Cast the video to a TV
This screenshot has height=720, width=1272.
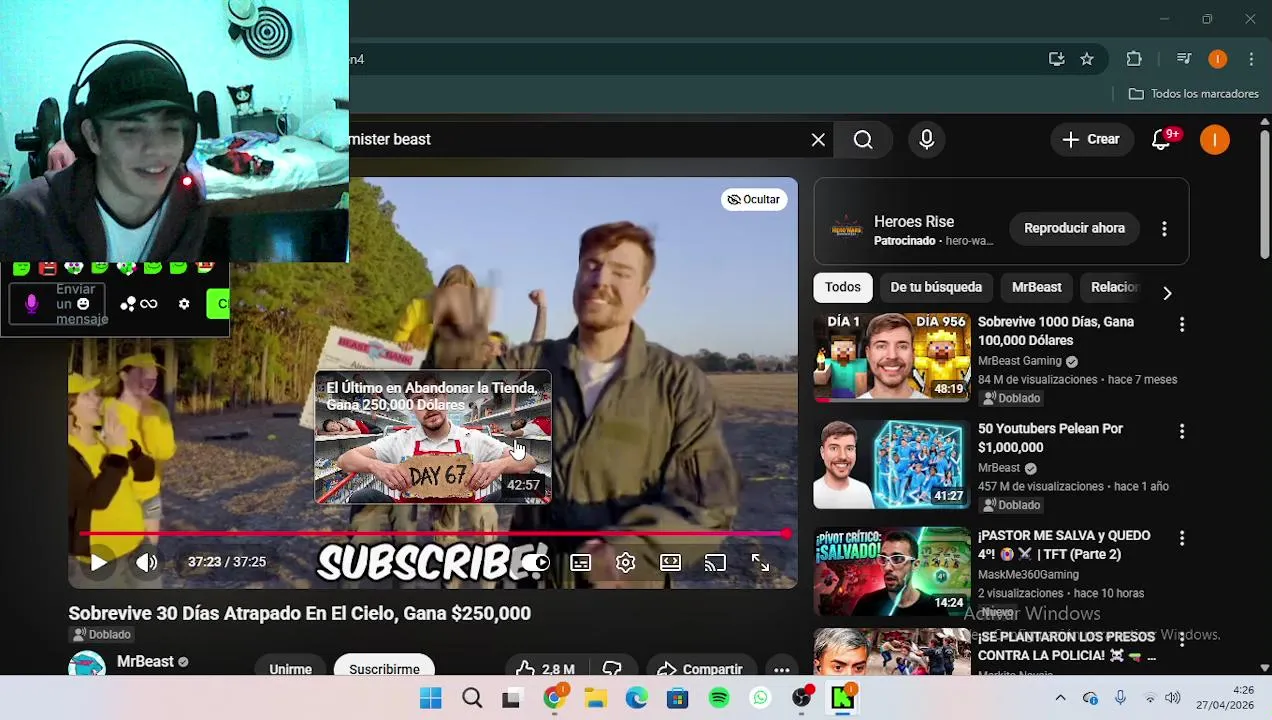[715, 563]
